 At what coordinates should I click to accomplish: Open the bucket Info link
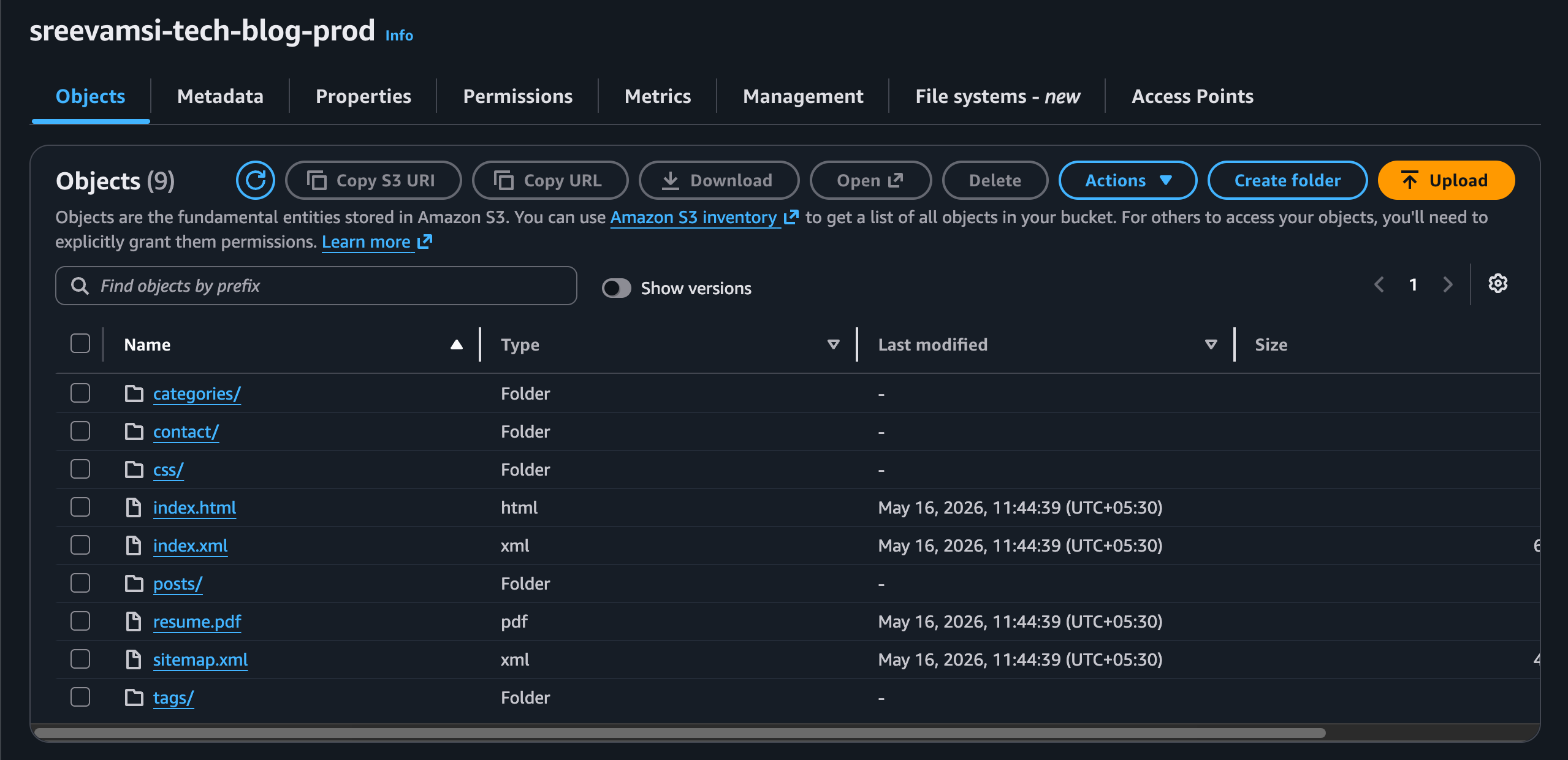click(x=399, y=36)
